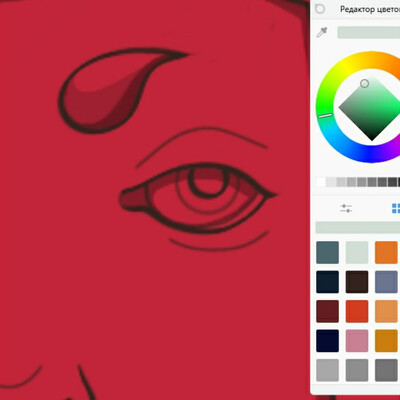Select the medium gray bottom-row swatch

(x=357, y=370)
